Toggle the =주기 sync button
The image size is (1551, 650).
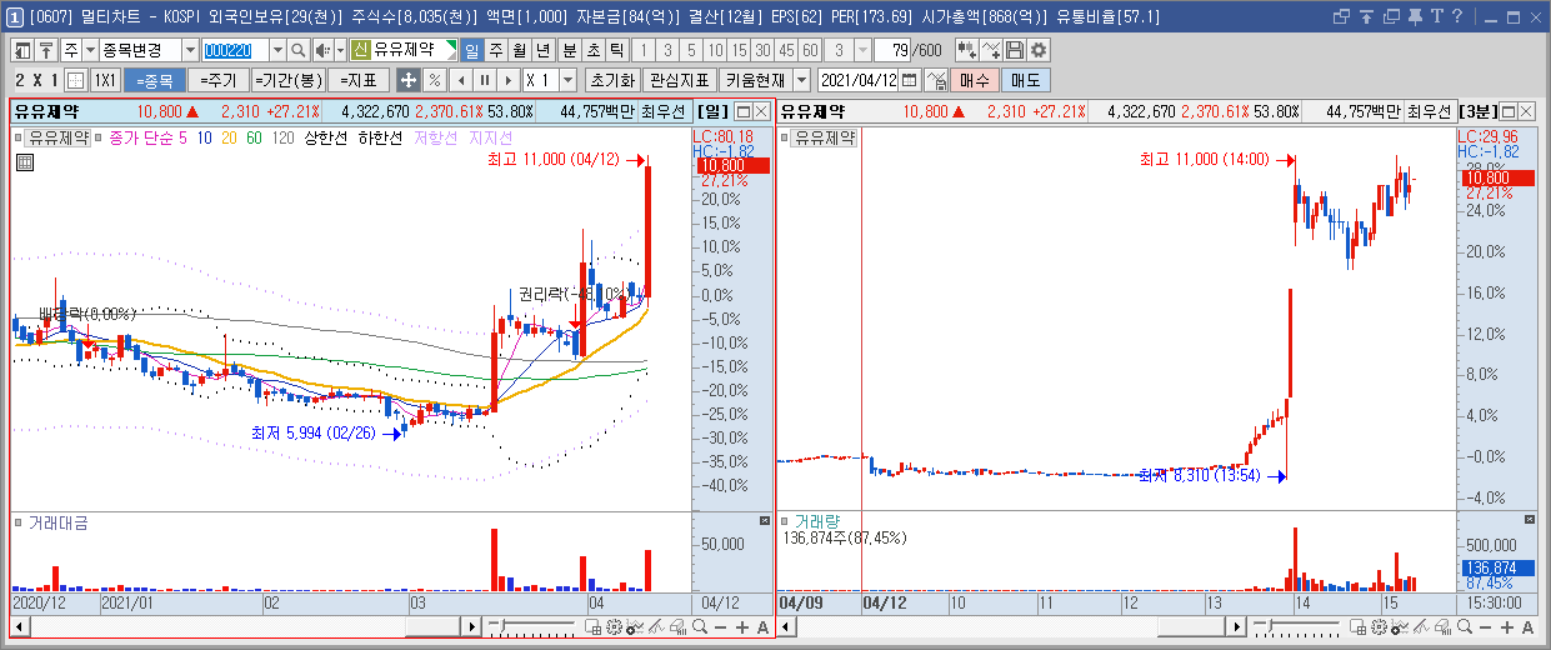218,80
